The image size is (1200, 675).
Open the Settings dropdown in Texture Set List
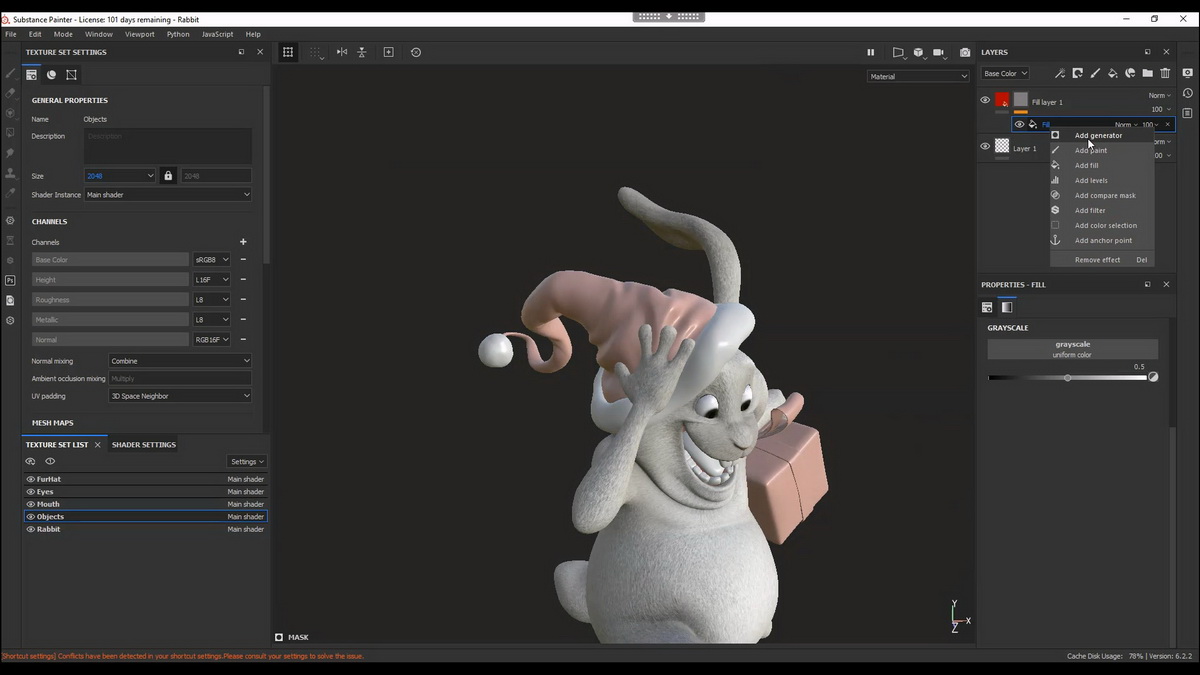(x=247, y=462)
